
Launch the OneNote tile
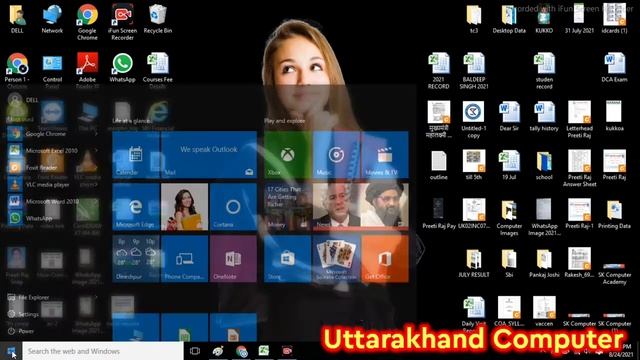click(233, 259)
